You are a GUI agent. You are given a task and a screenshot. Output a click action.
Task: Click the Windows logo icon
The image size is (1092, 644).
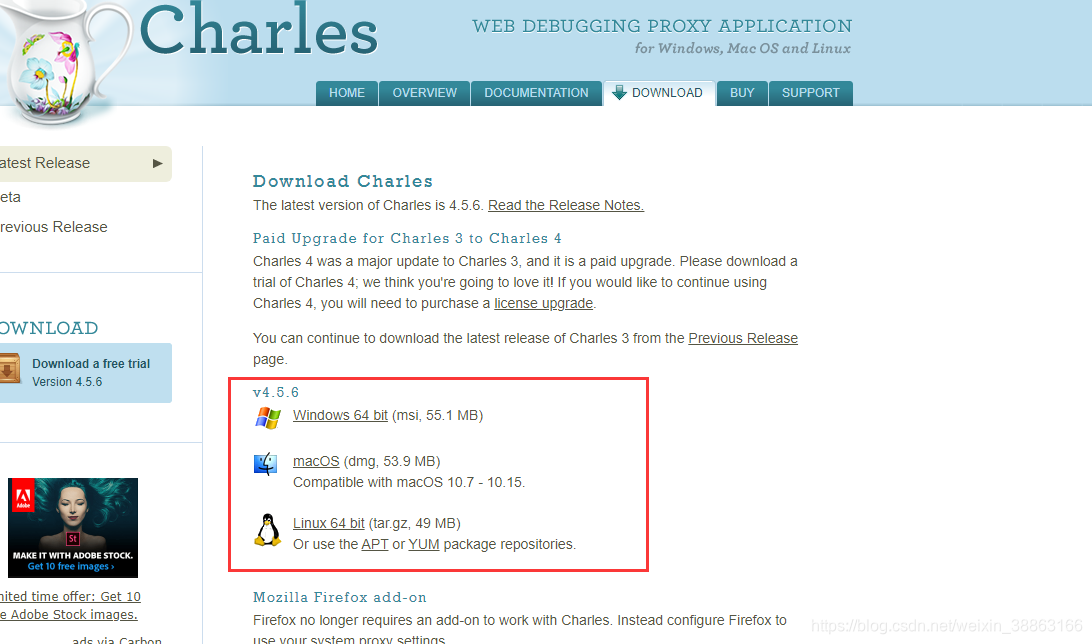(267, 418)
